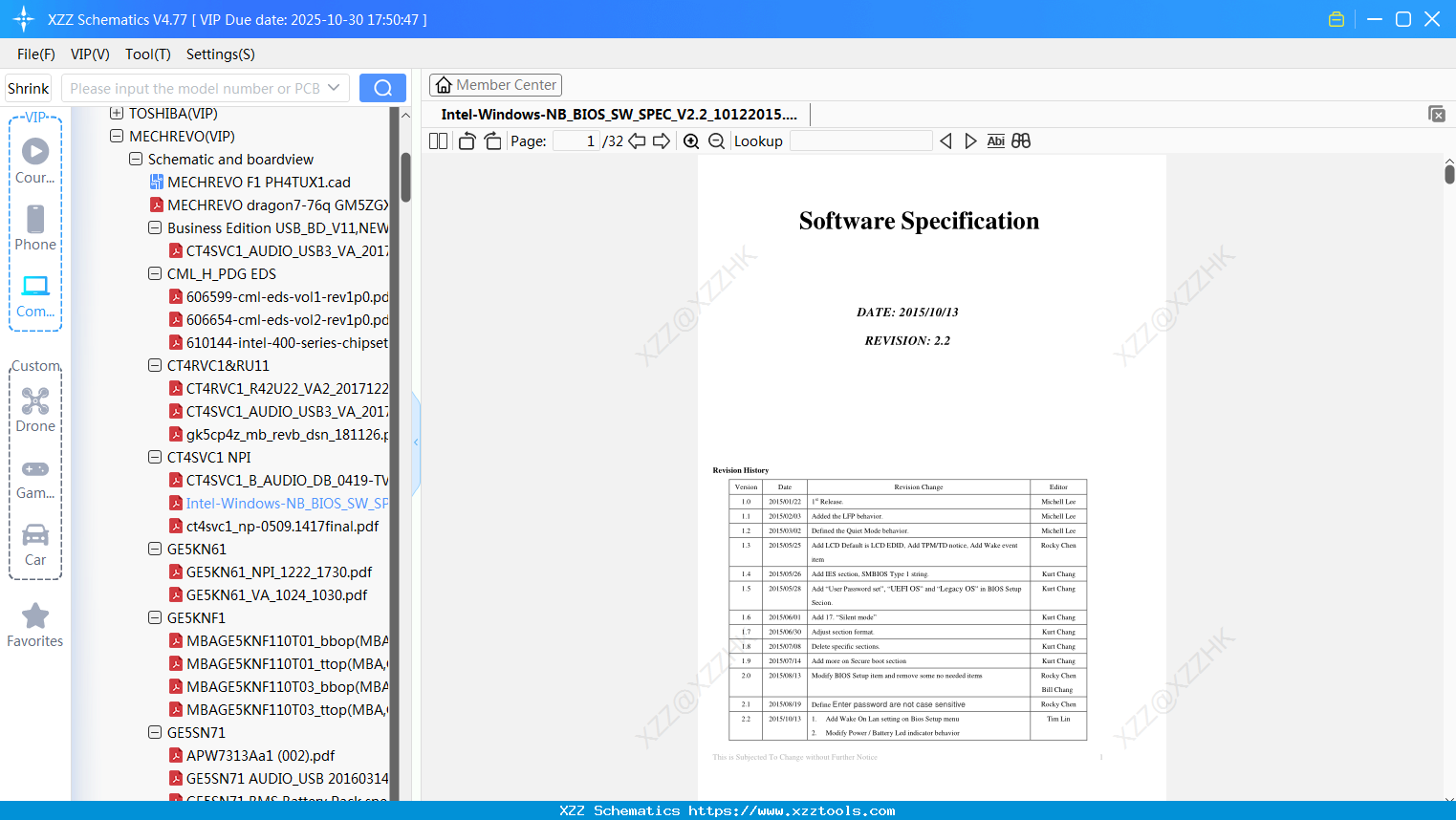
Task: Click the file tree vertical scrollbar
Action: (x=405, y=177)
